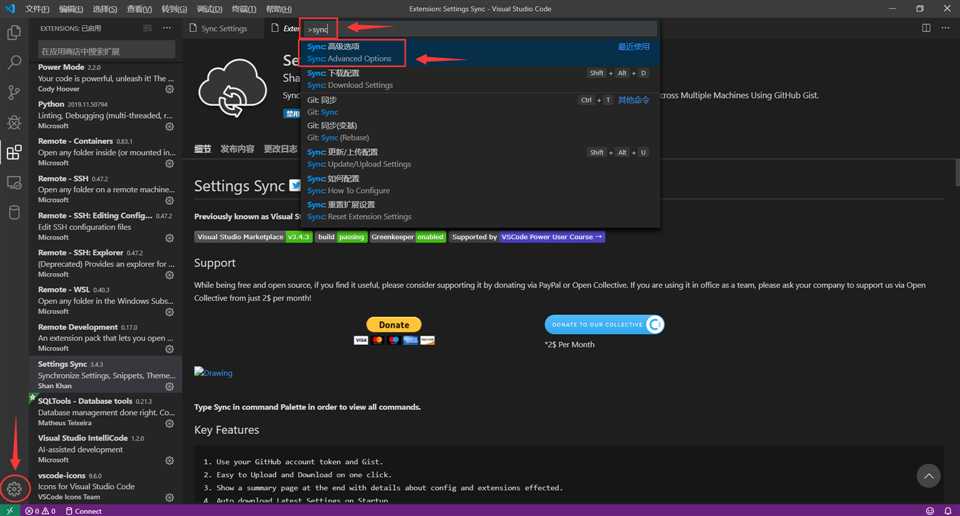960x516 pixels.
Task: Open the 终端(T) menu
Action: click(244, 9)
